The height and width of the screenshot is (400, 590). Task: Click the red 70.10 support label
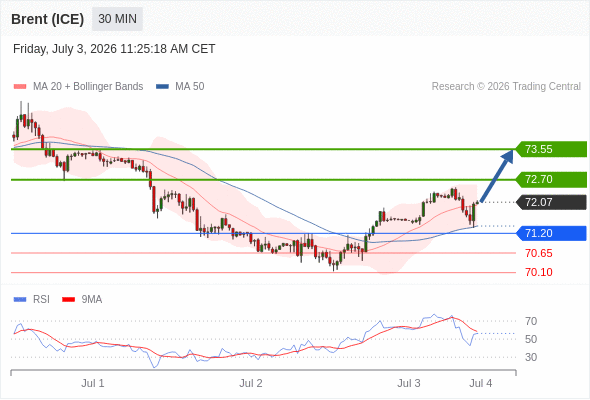539,272
